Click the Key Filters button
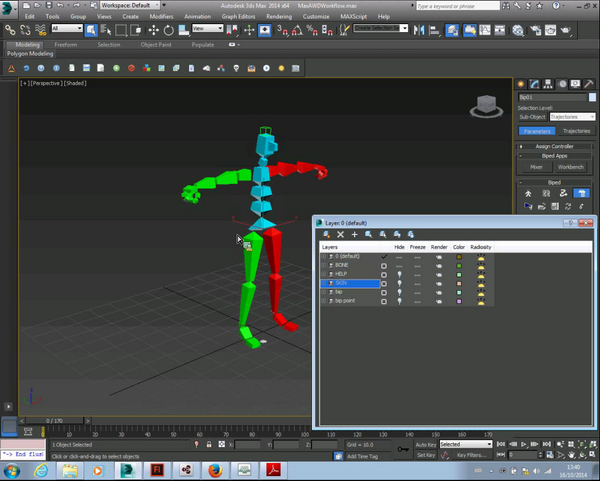 (x=471, y=455)
